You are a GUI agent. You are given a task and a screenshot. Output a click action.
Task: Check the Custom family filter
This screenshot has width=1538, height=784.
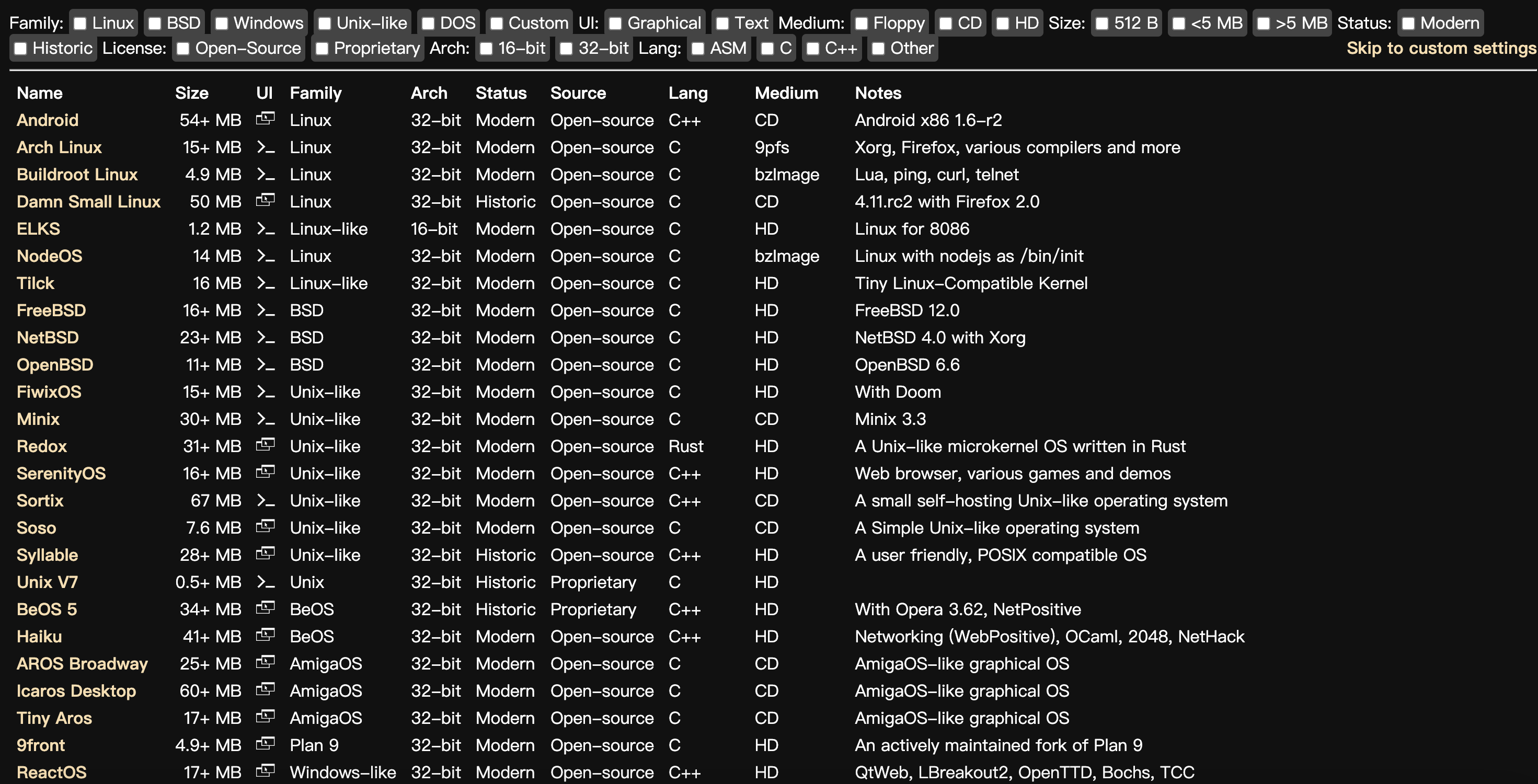(497, 24)
